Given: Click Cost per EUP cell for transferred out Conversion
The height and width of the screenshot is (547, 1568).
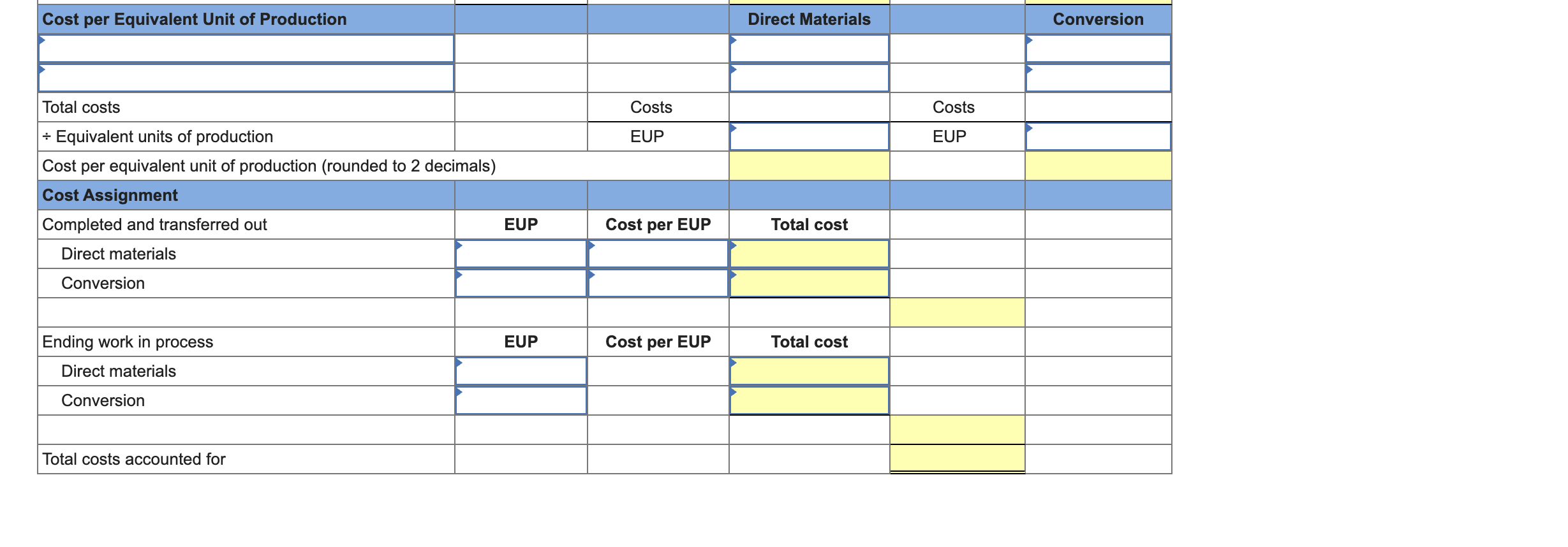Looking at the screenshot, I should (x=658, y=283).
